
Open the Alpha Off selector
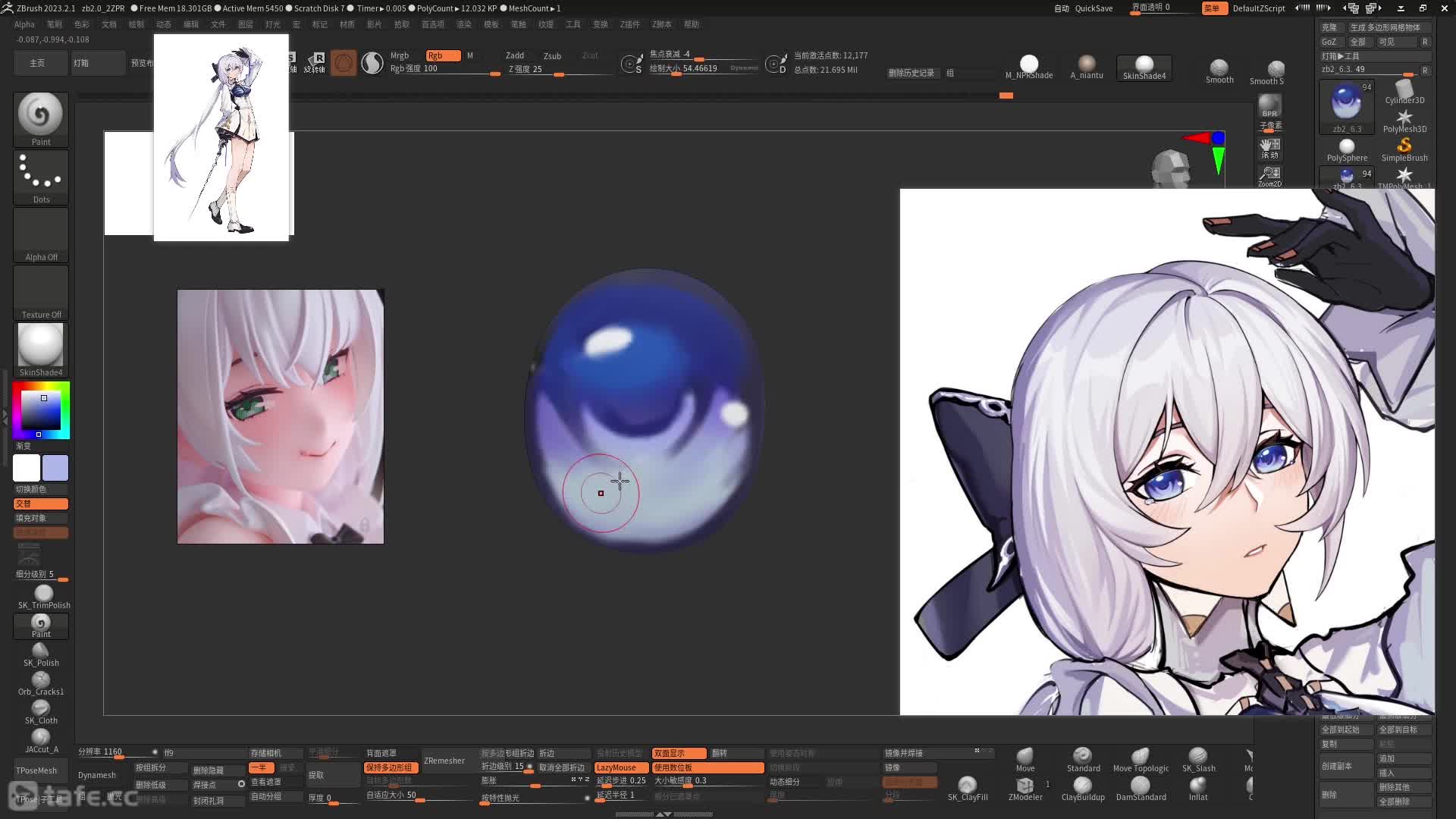41,235
